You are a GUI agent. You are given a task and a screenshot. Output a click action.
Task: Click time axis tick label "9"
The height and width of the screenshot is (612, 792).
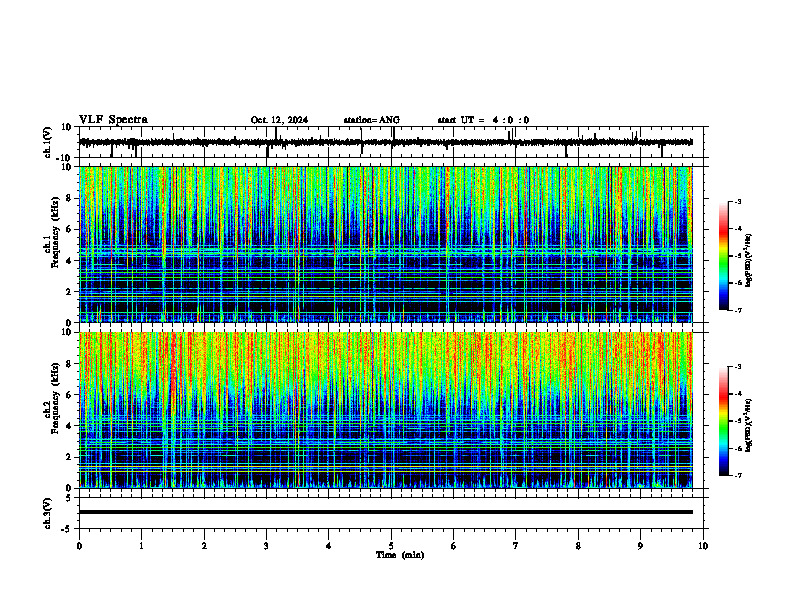[640, 546]
